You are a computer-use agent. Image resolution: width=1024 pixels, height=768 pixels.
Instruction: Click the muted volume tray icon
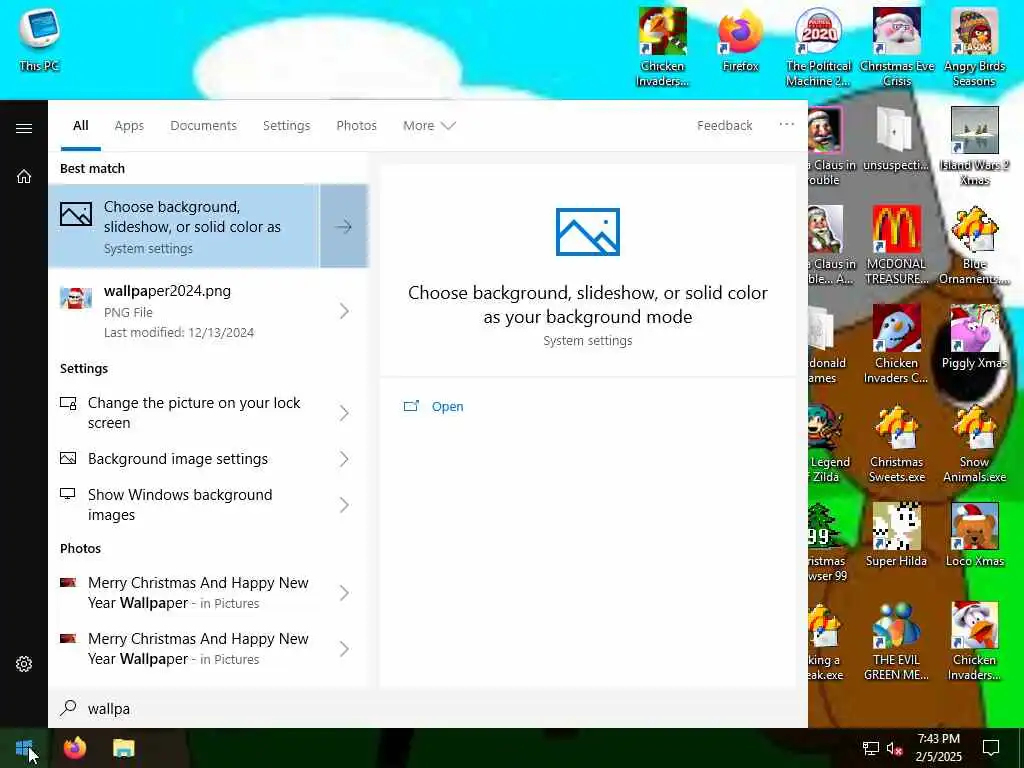[x=895, y=748]
